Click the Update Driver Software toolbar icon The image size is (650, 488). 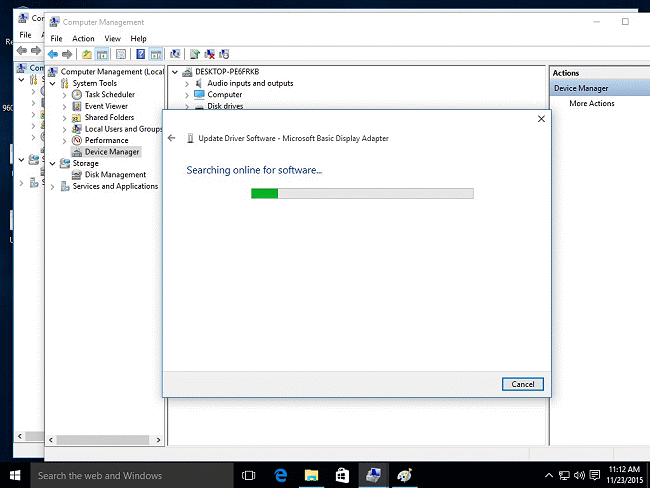(195, 54)
